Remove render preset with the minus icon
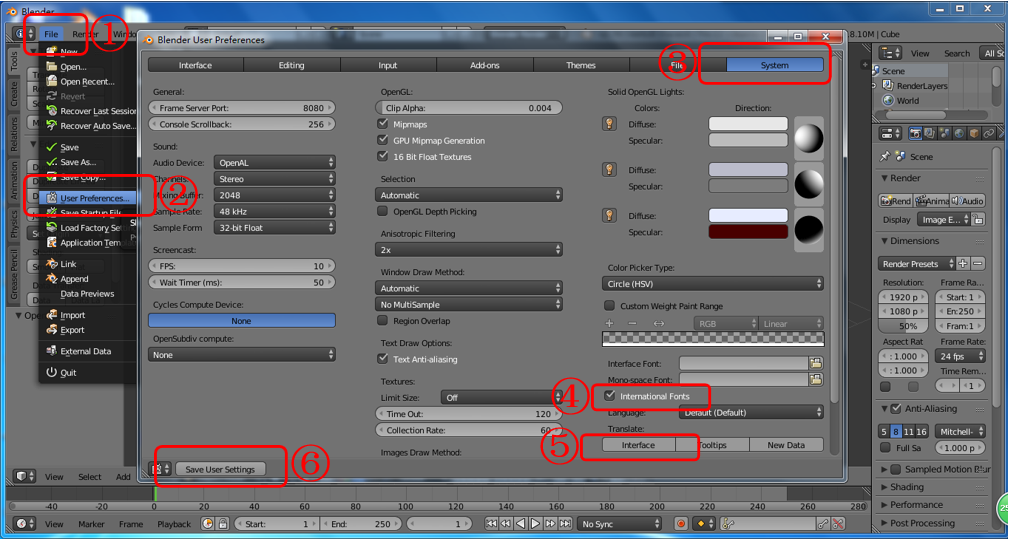This screenshot has width=1009, height=539. 977,264
